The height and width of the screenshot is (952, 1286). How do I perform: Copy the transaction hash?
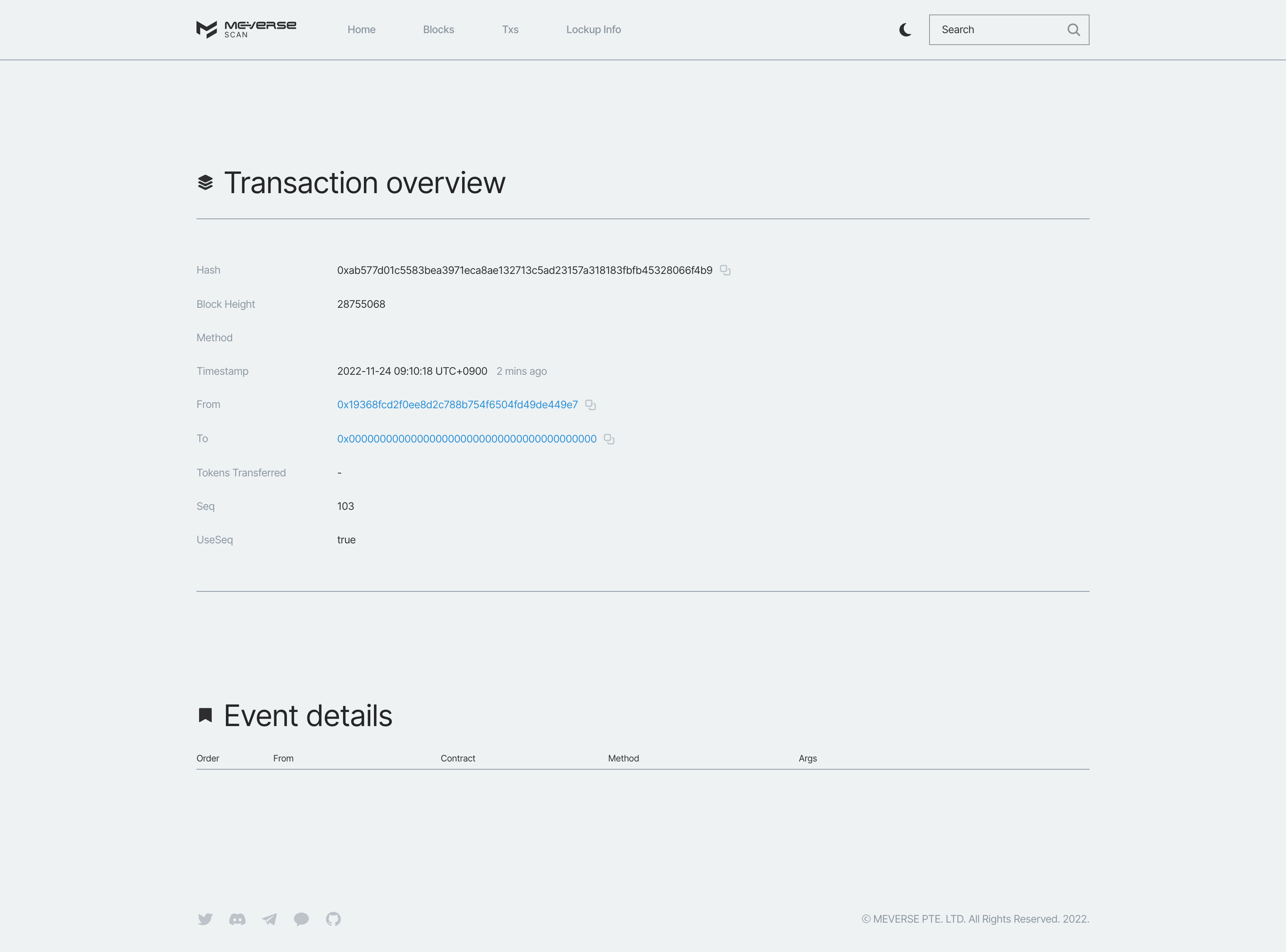pyautogui.click(x=725, y=270)
